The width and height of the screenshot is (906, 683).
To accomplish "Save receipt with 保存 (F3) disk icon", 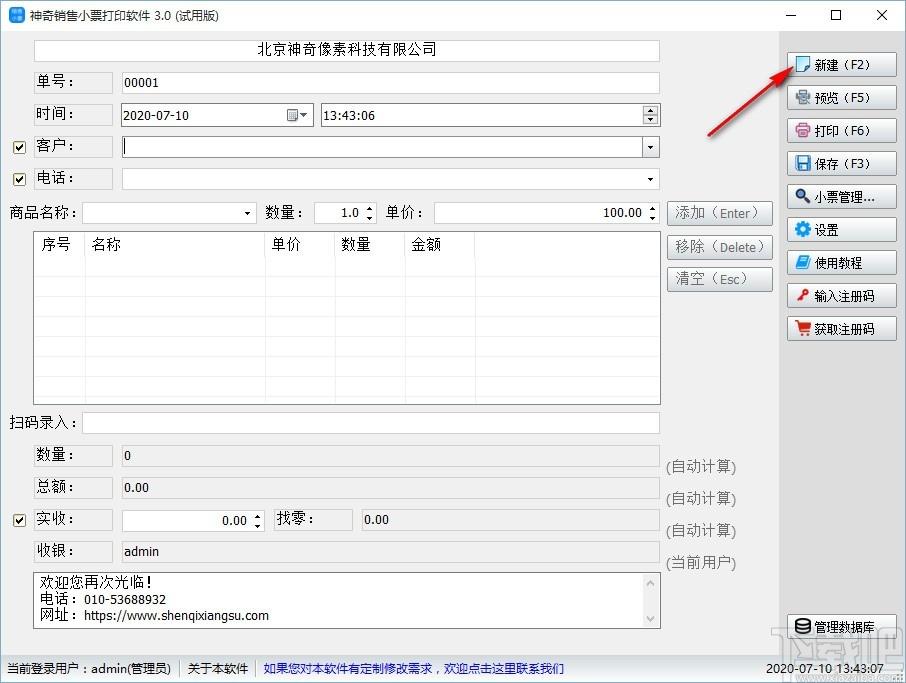I will point(803,163).
